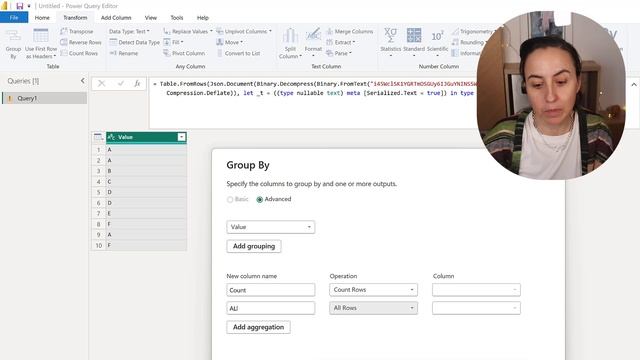This screenshot has height=360, width=640.
Task: Click the Pivot Column icon
Action: coord(167,53)
